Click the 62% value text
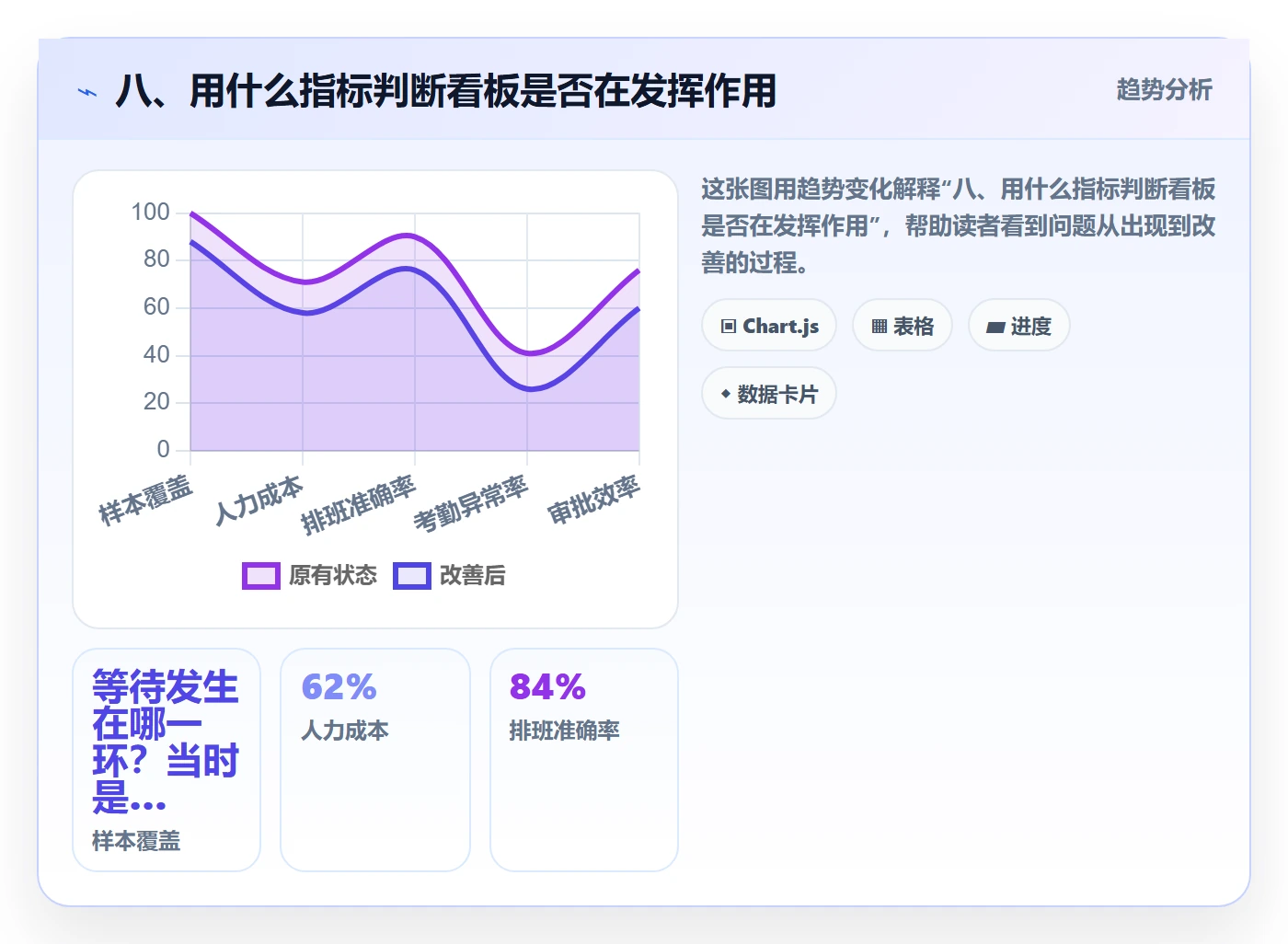The image size is (1288, 944). tap(339, 687)
